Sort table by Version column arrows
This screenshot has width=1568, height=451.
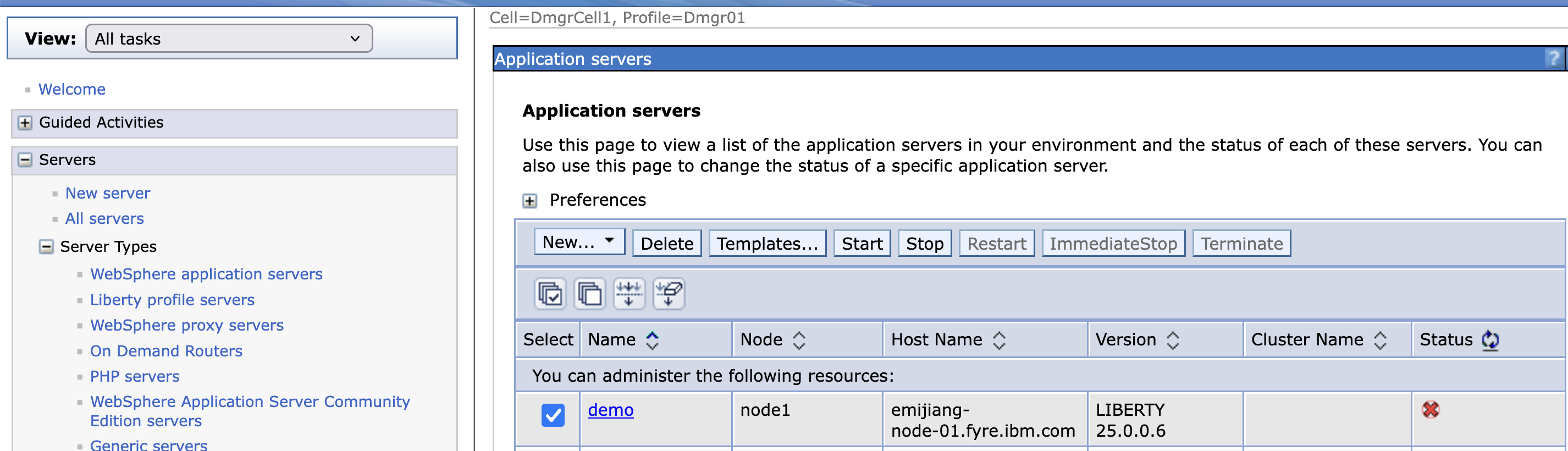coord(1172,339)
